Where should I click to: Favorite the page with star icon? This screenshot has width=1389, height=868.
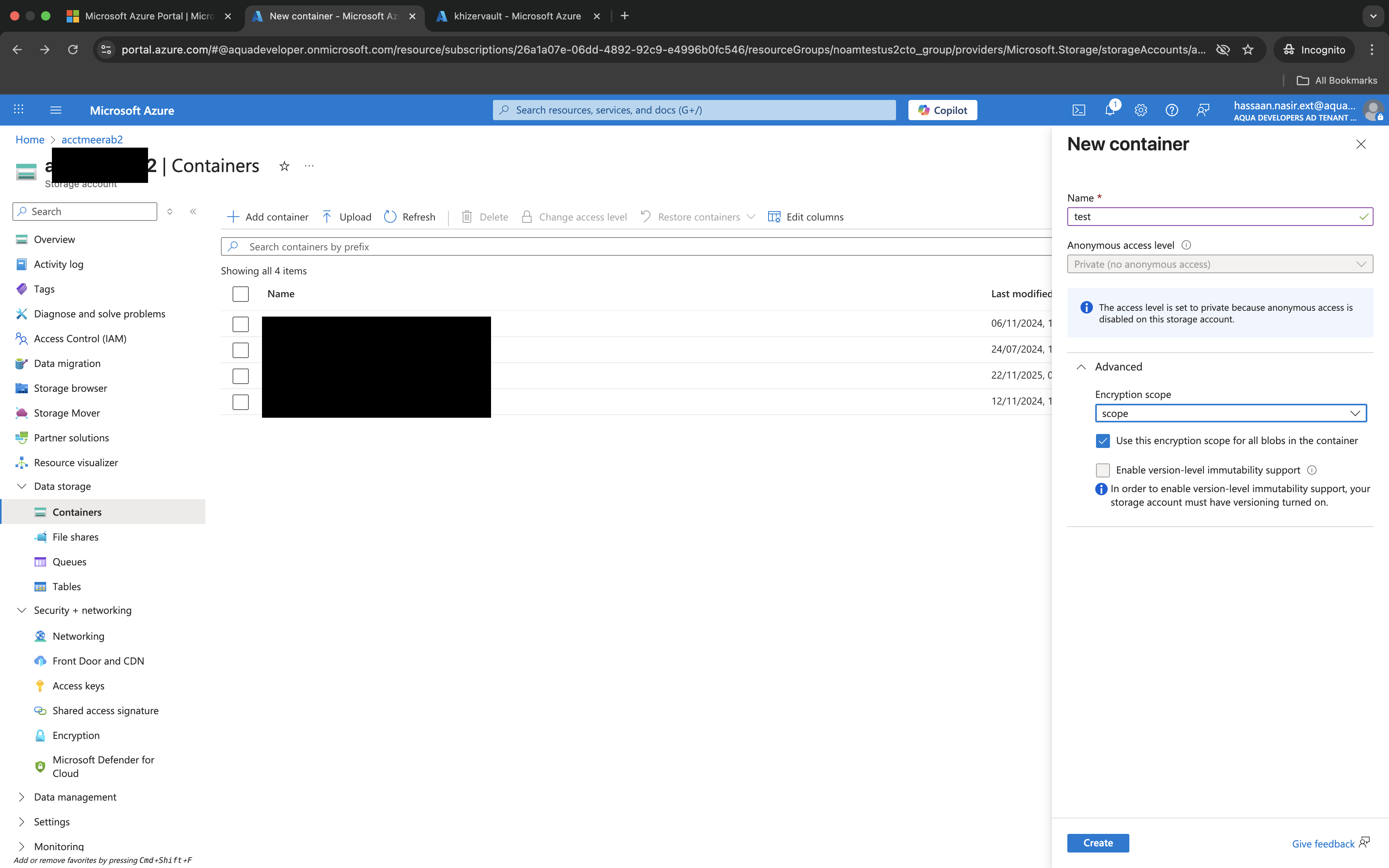click(x=284, y=166)
